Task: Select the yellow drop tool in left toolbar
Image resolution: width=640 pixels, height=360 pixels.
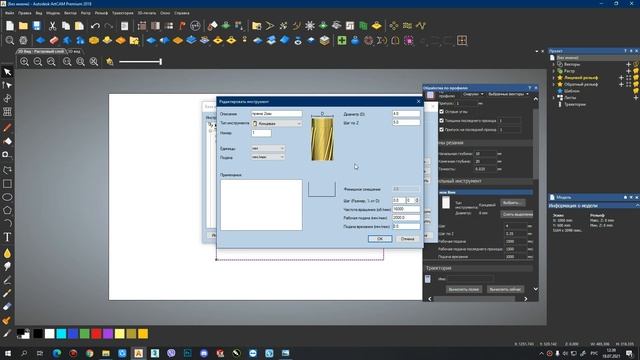Action: [7, 253]
